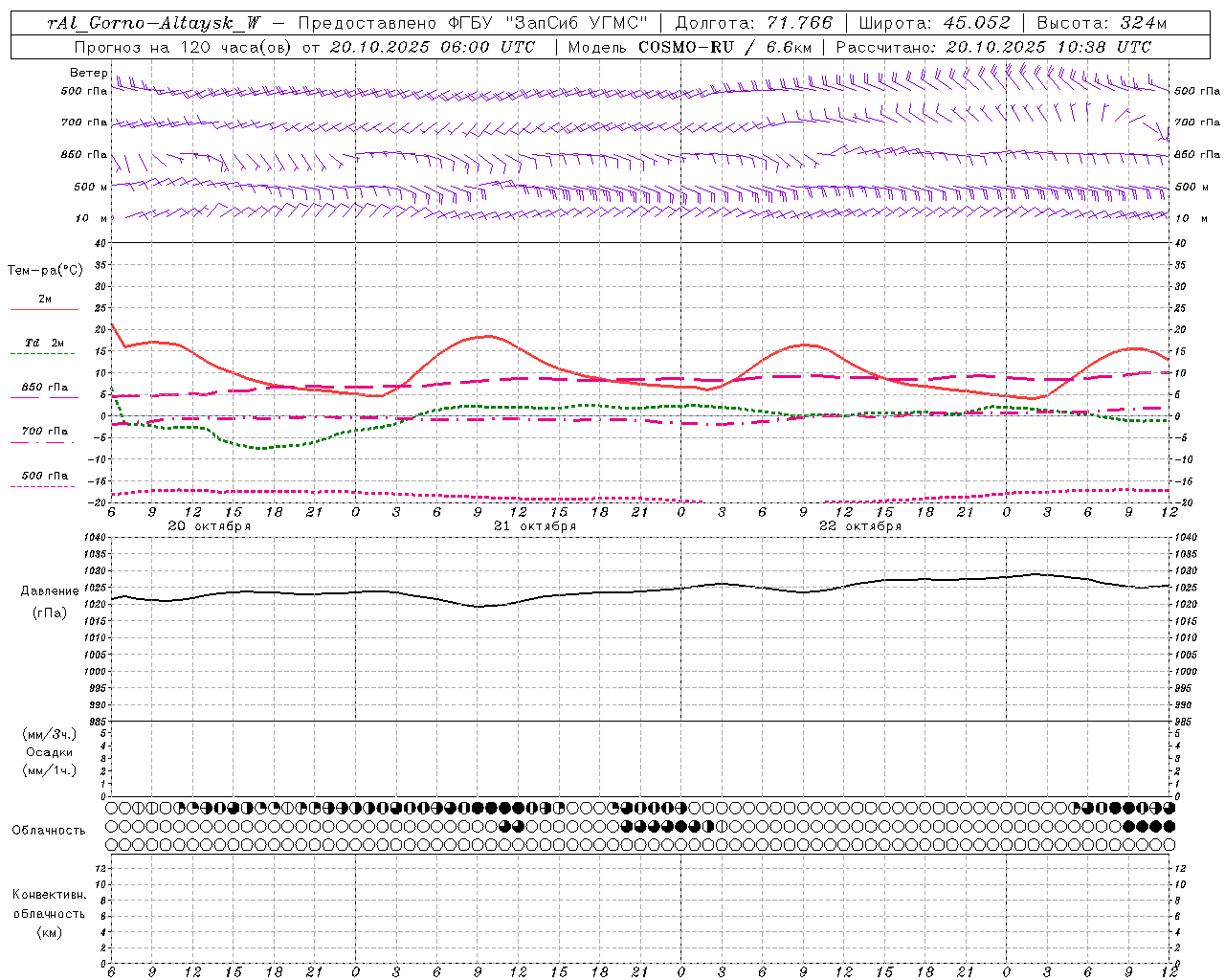This screenshot has width=1225, height=980.
Task: Click the Рассчитано: 20.10.2025 10:38 UTC timestamp
Action: point(993,47)
